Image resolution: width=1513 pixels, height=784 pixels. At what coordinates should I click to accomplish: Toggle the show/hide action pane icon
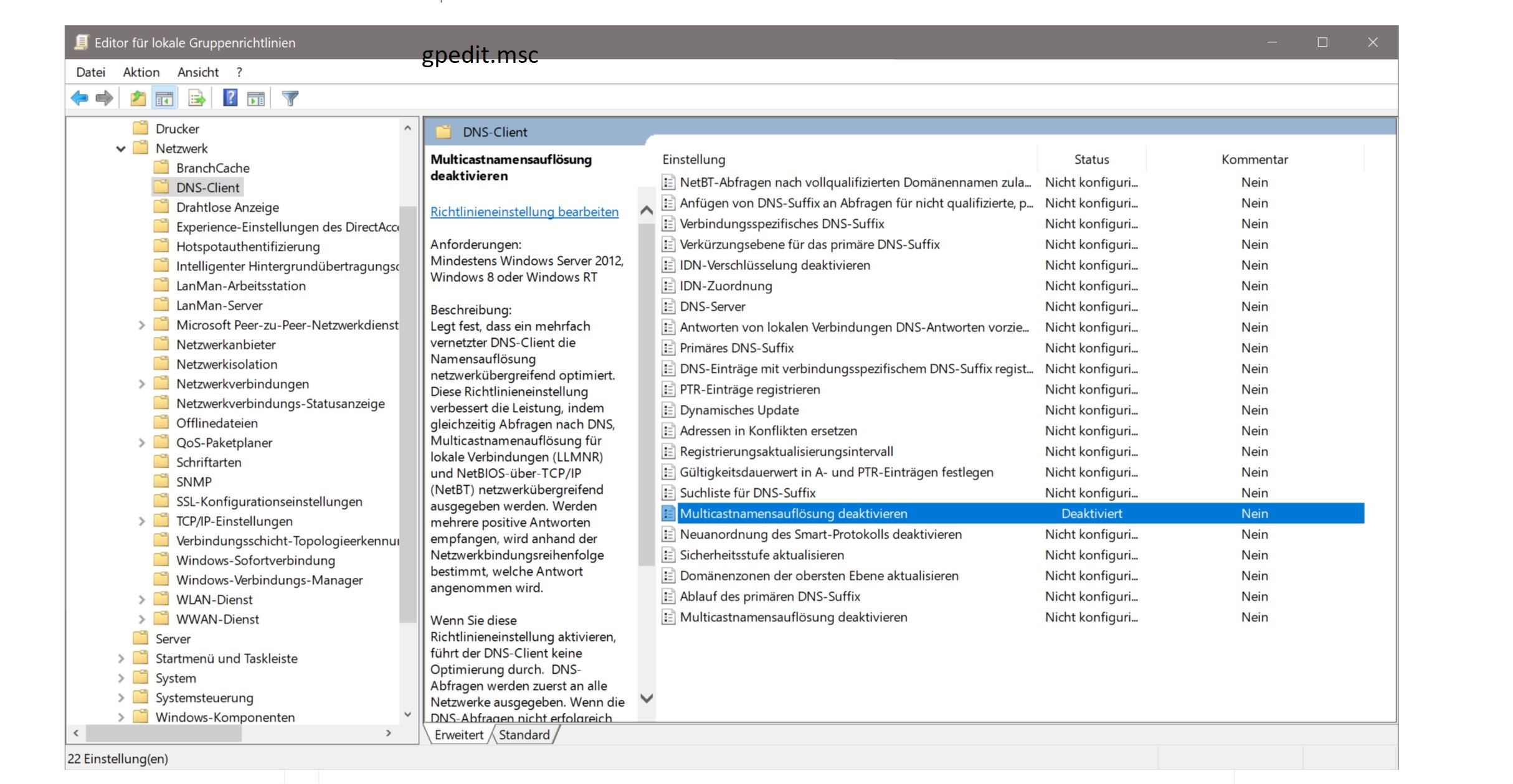click(256, 98)
